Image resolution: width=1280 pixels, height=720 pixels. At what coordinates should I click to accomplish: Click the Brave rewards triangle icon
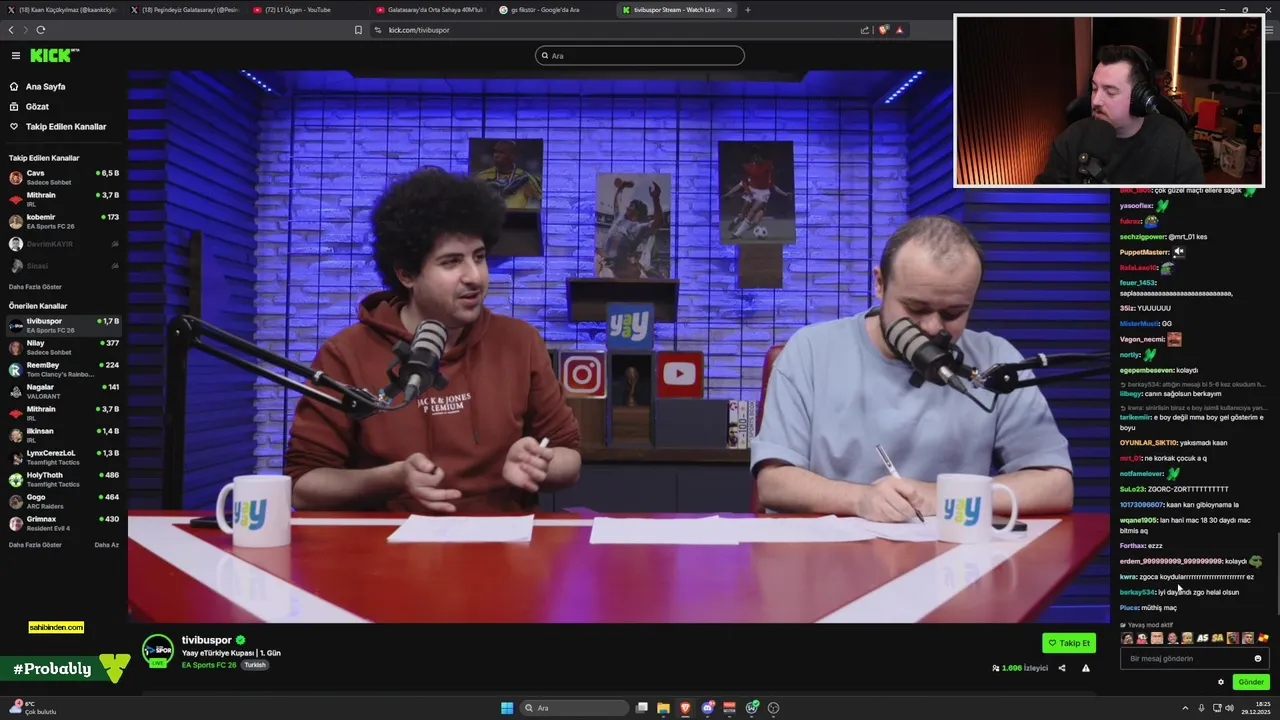point(899,30)
